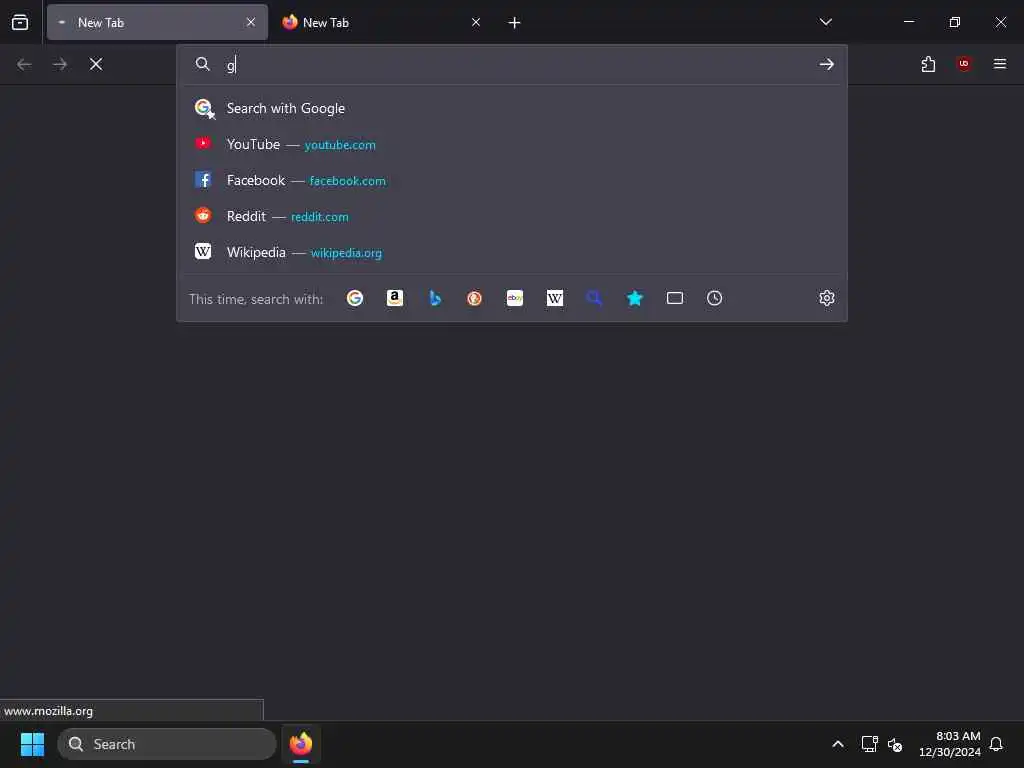This screenshot has width=1024, height=768.
Task: Select the YouTube suggestion row
Action: pyautogui.click(x=512, y=144)
